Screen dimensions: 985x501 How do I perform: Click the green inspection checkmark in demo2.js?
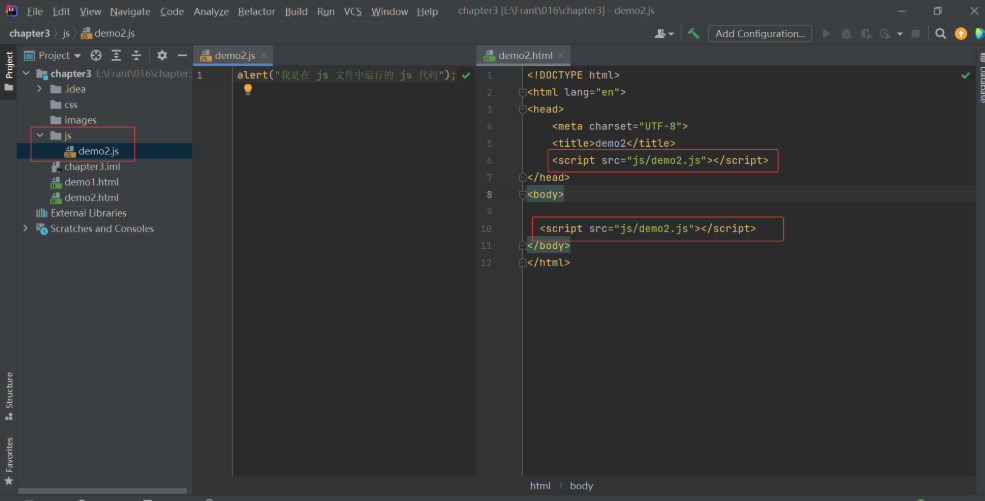click(466, 75)
